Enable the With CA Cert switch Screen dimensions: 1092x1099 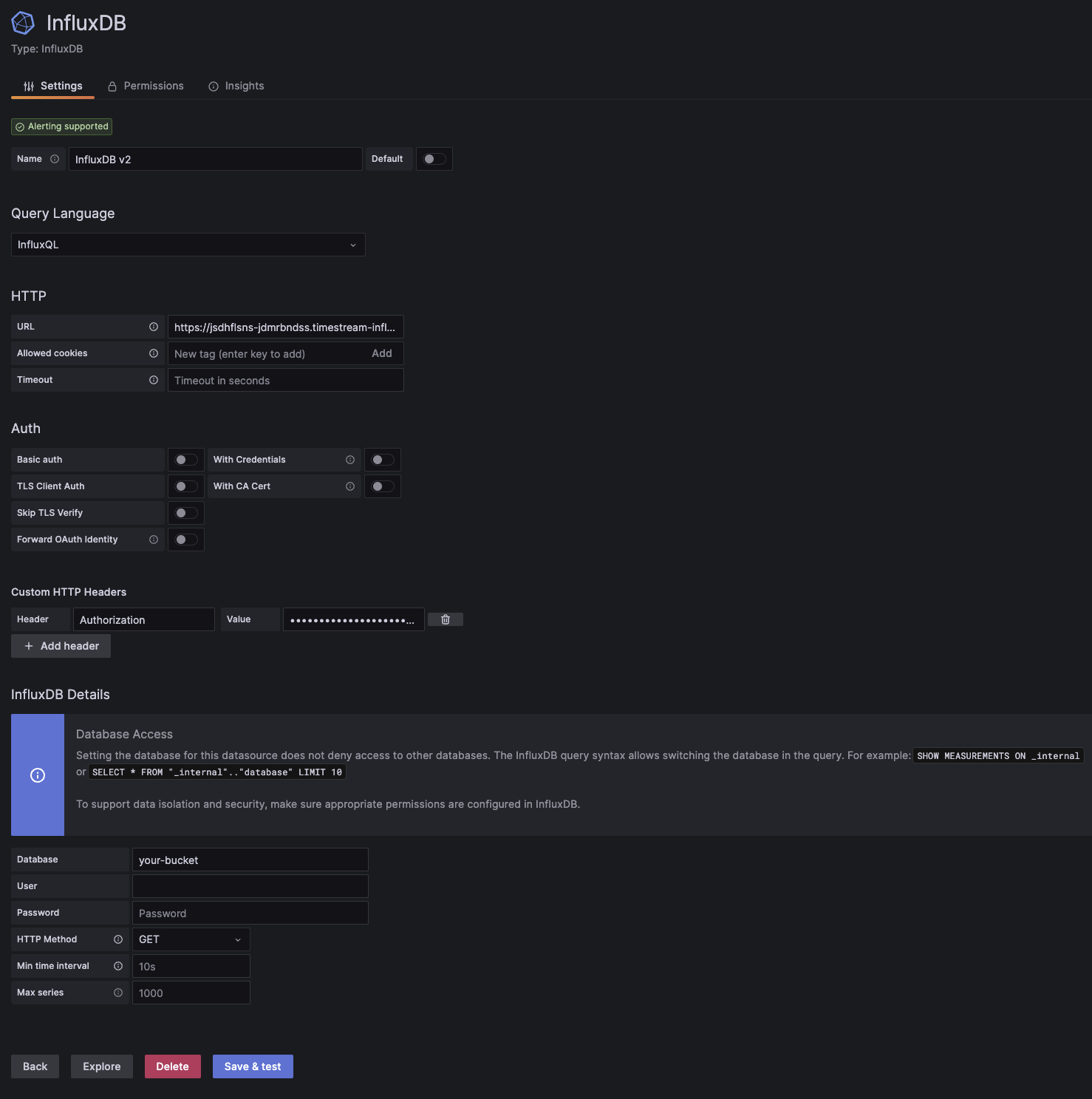pos(383,486)
